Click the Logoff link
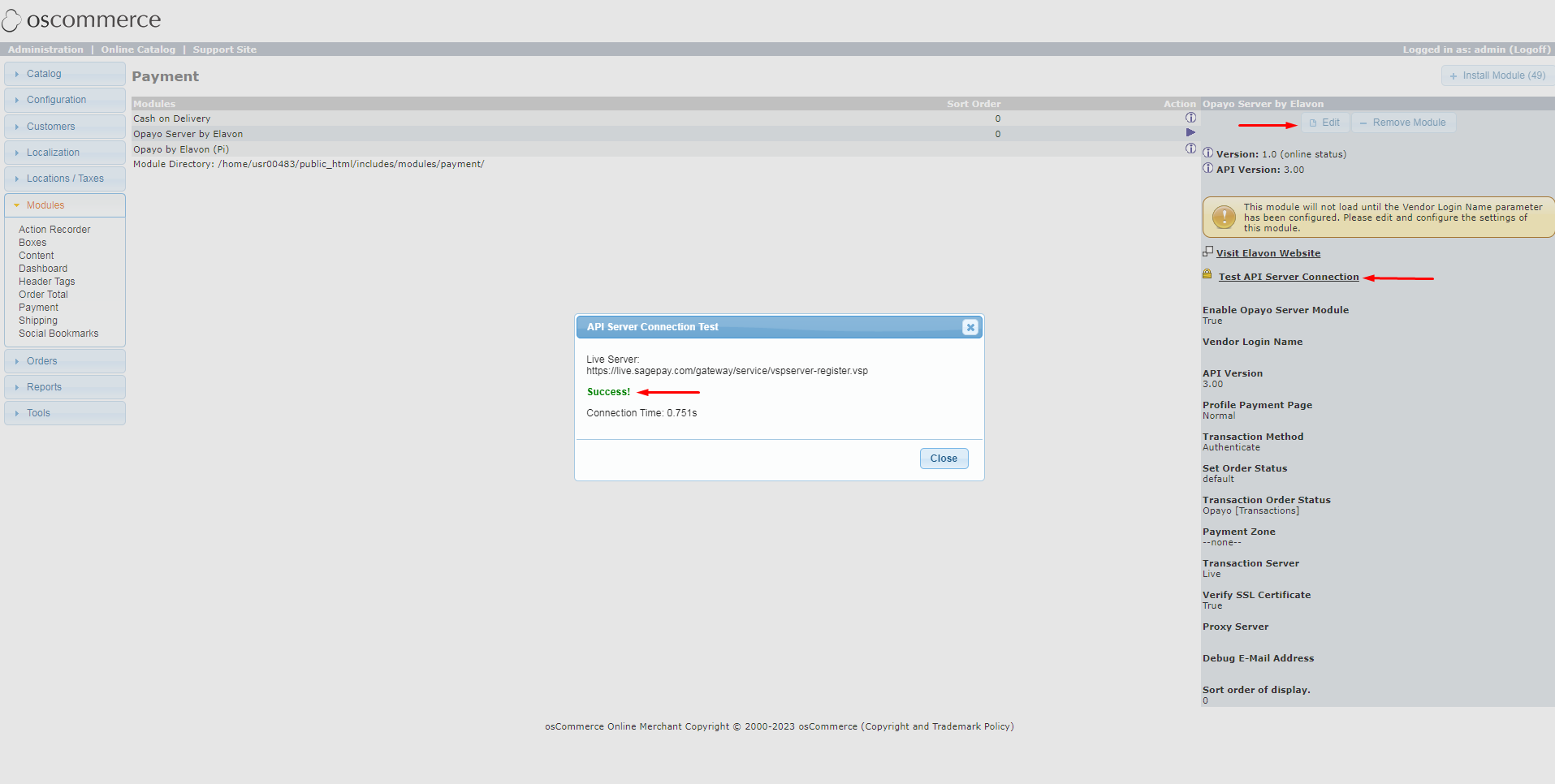Viewport: 1555px width, 784px height. pyautogui.click(x=1530, y=50)
